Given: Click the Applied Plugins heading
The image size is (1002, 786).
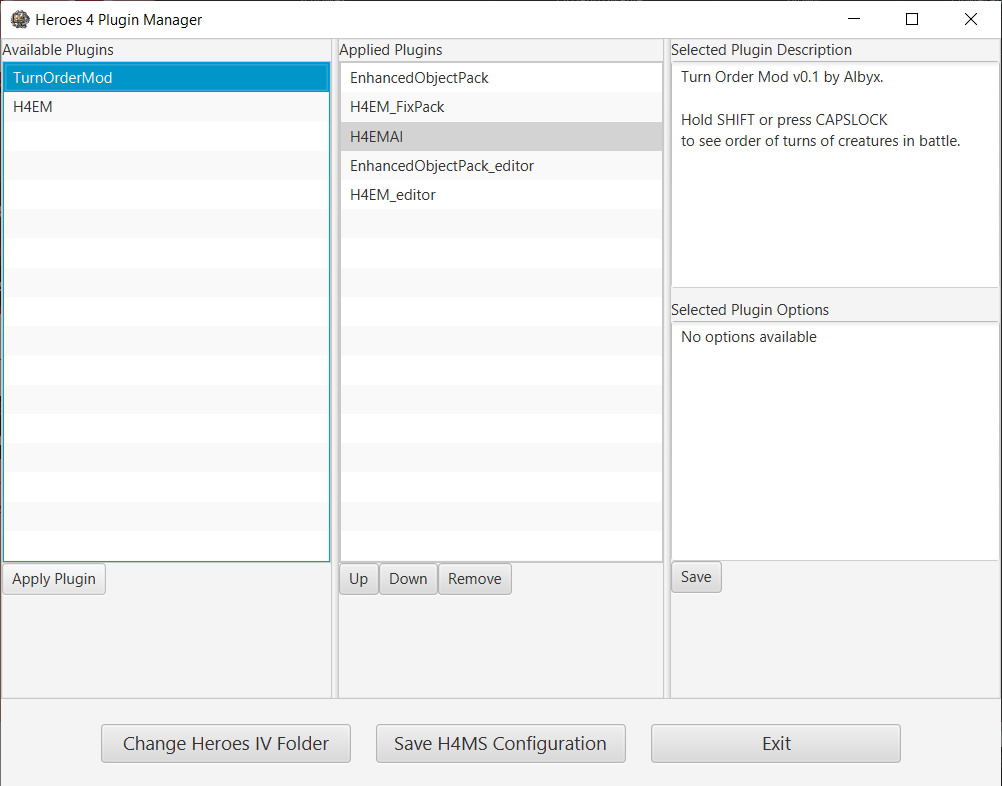Looking at the screenshot, I should click(390, 50).
